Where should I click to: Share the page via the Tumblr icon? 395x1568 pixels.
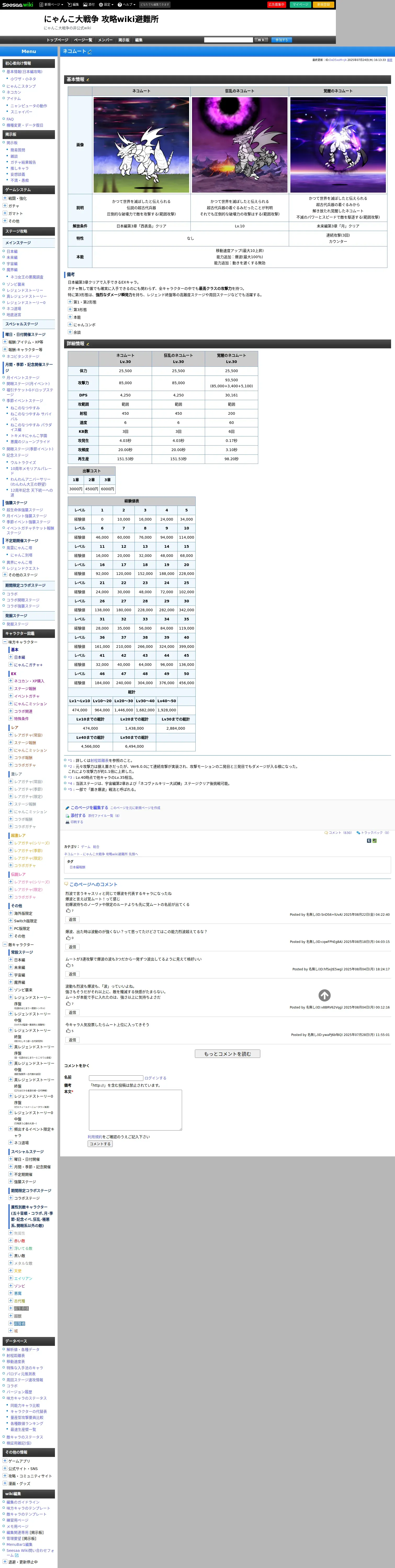(x=369, y=841)
